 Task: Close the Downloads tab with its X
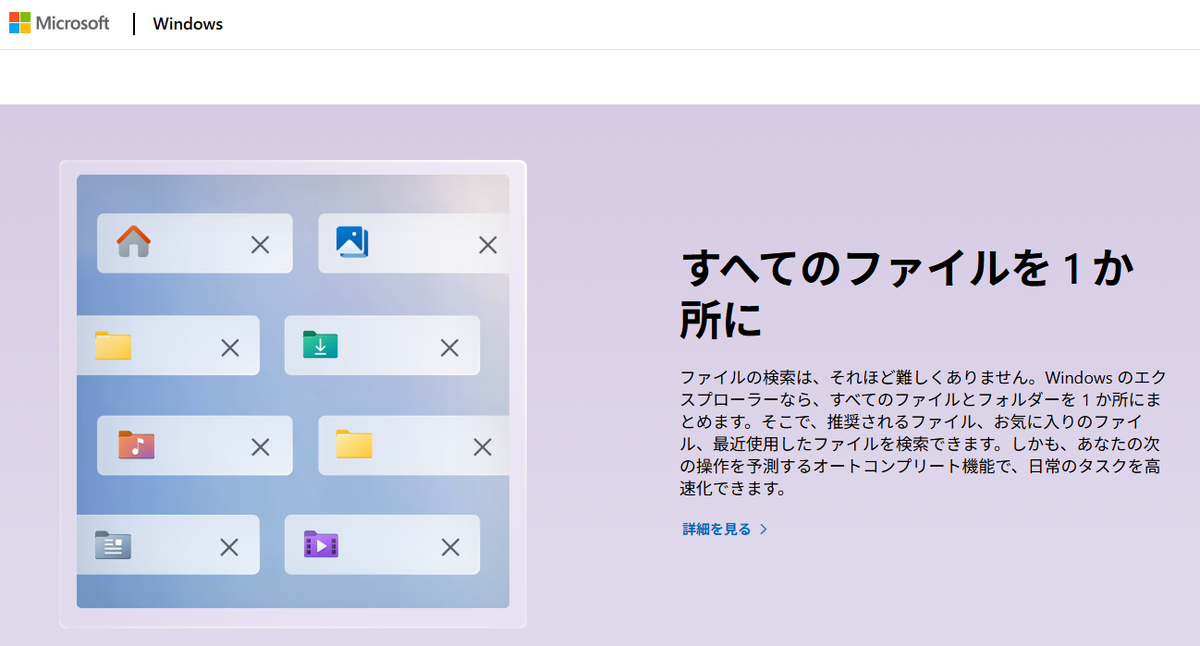tap(450, 347)
